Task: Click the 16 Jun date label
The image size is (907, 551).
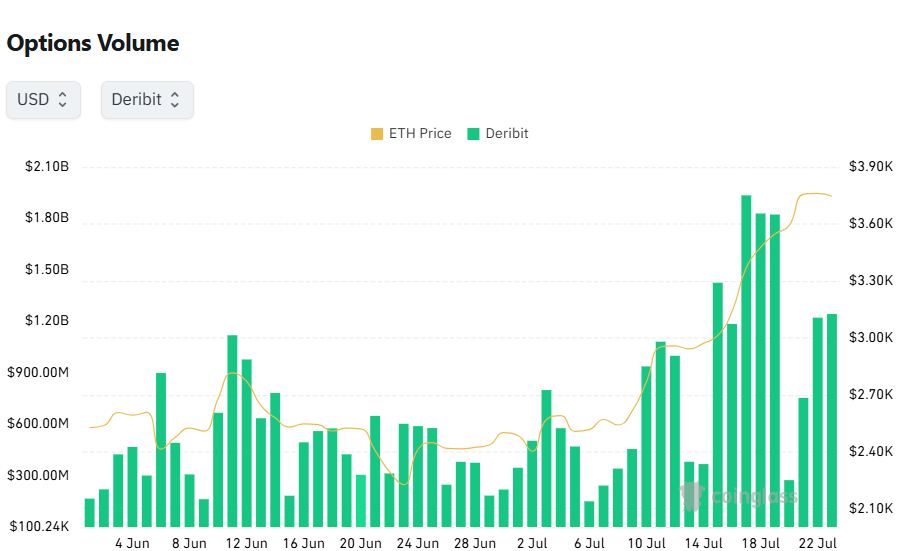Action: point(304,543)
